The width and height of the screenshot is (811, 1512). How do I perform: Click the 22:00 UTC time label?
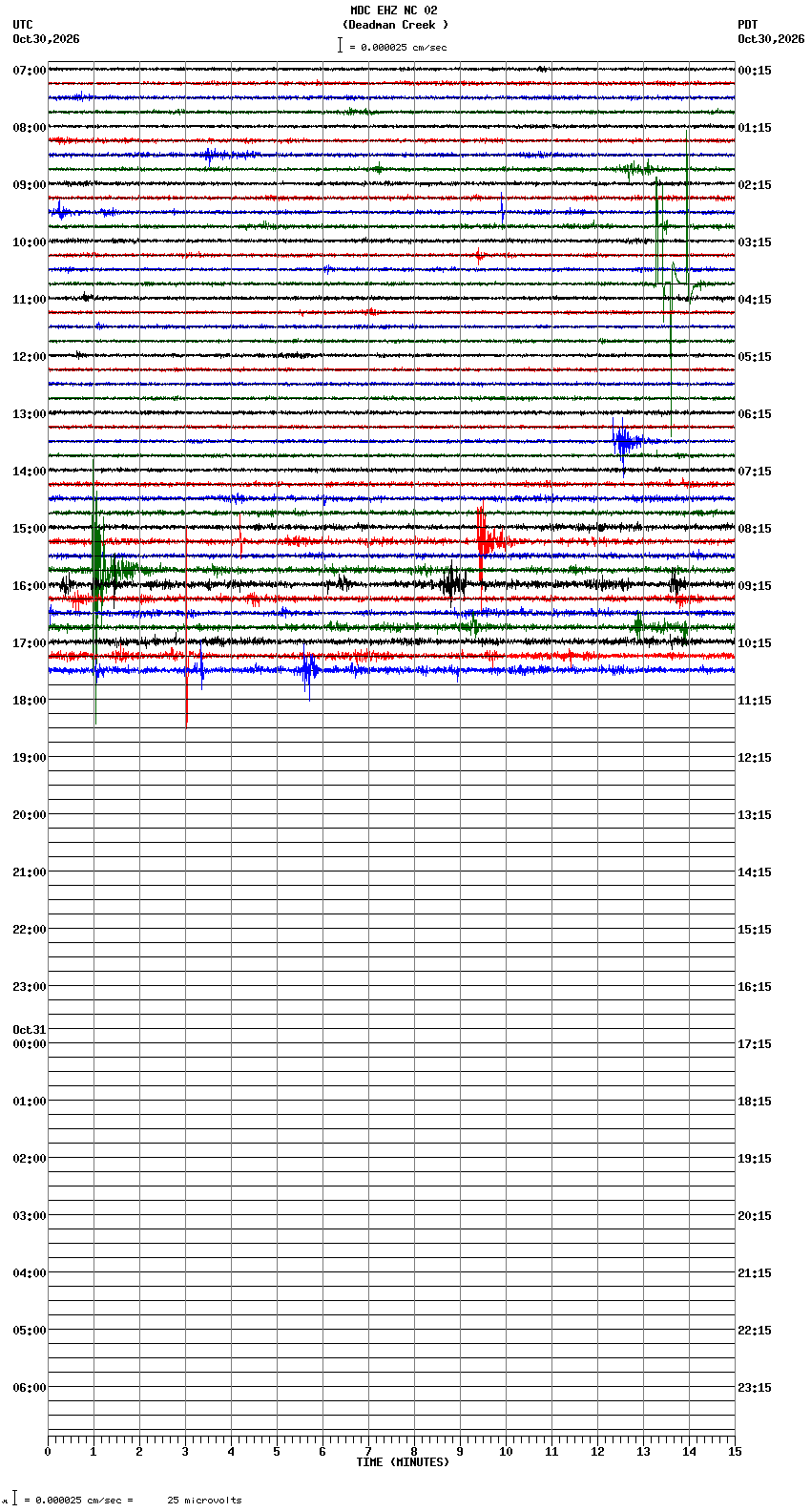tap(30, 929)
